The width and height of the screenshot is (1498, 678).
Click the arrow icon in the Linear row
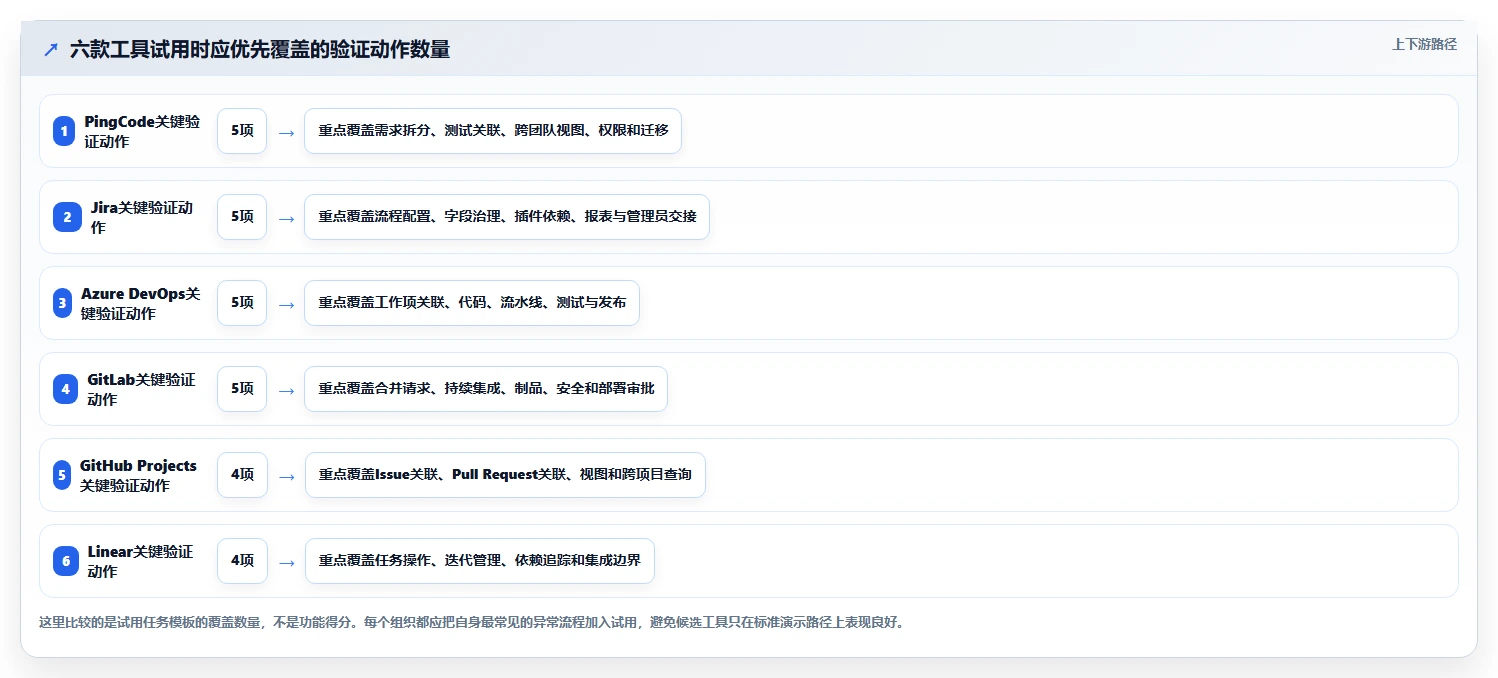[x=286, y=562]
